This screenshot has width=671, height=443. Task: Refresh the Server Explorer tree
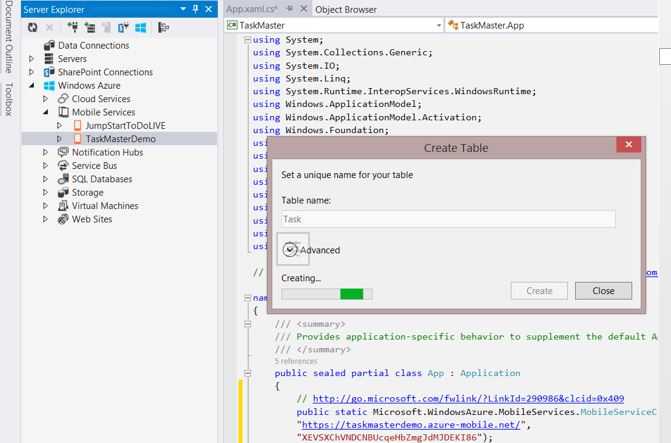coord(33,28)
